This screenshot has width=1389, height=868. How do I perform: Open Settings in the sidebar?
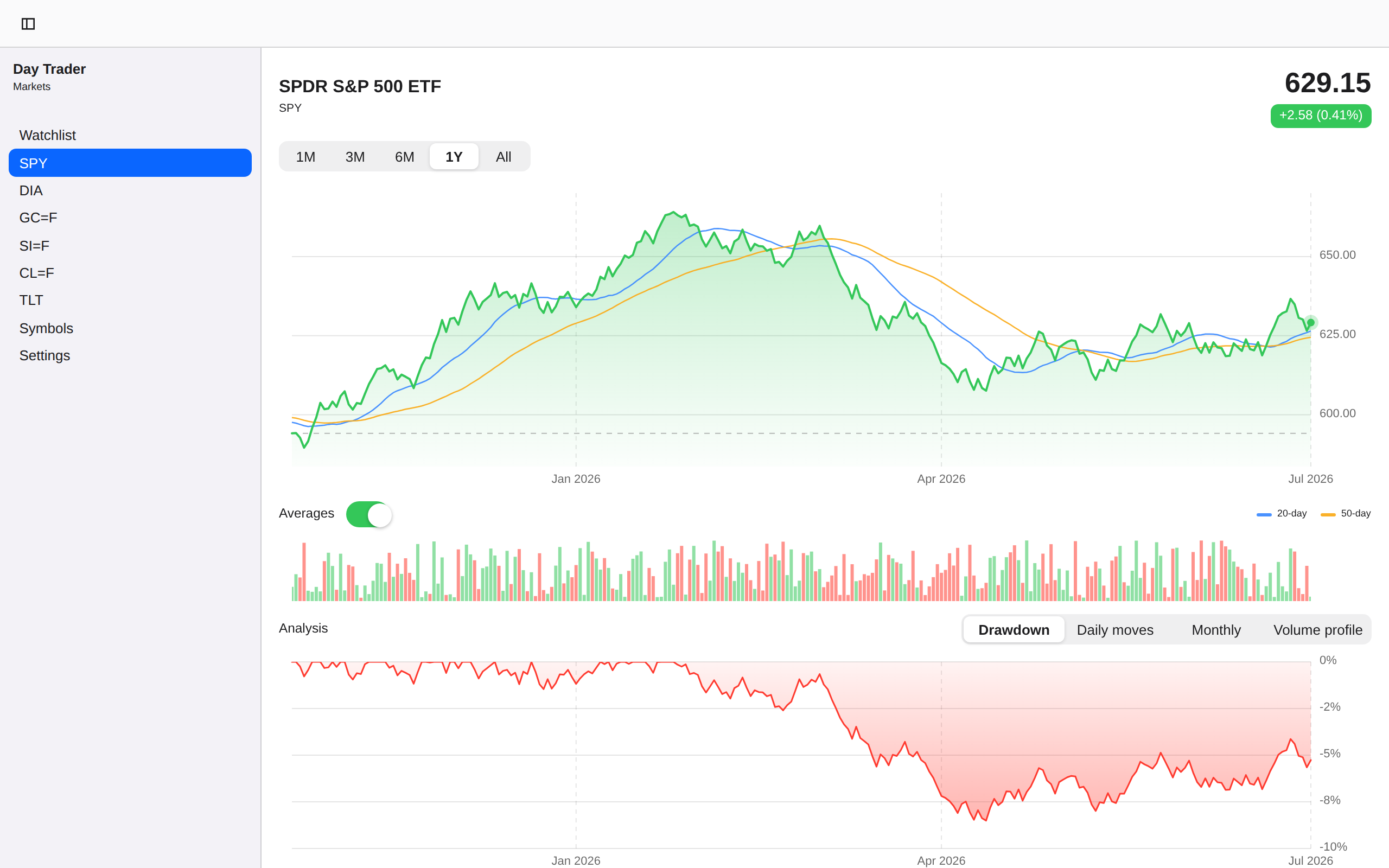click(x=130, y=355)
